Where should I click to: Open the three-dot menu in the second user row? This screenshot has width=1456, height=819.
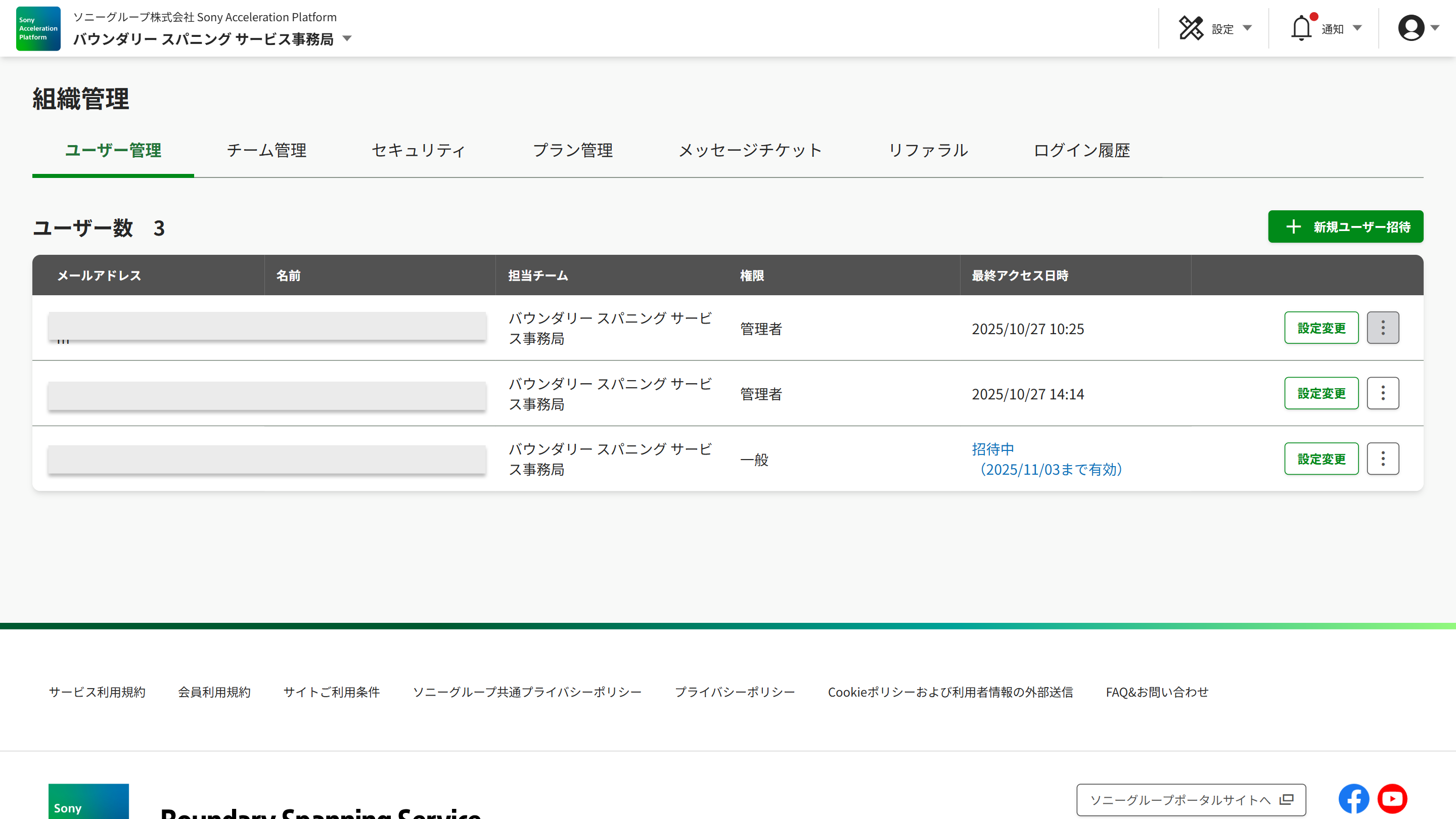[1383, 393]
